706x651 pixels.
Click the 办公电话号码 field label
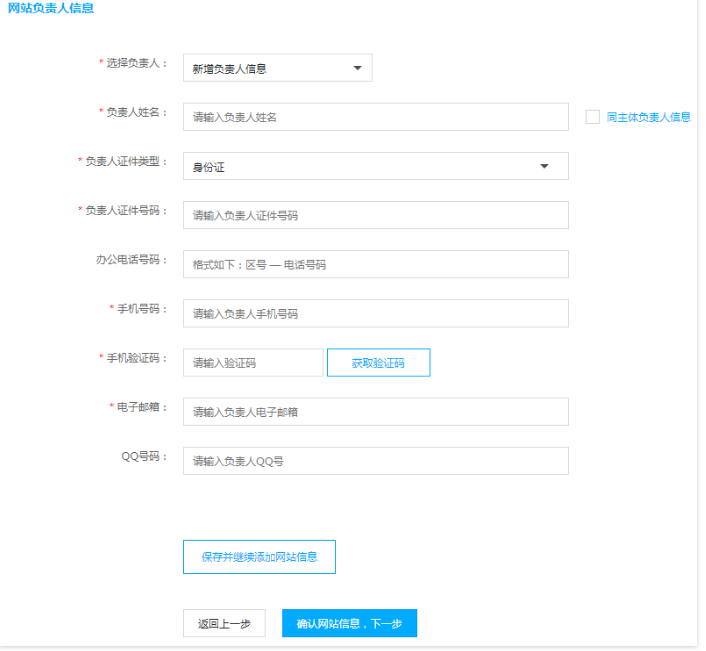coord(131,260)
